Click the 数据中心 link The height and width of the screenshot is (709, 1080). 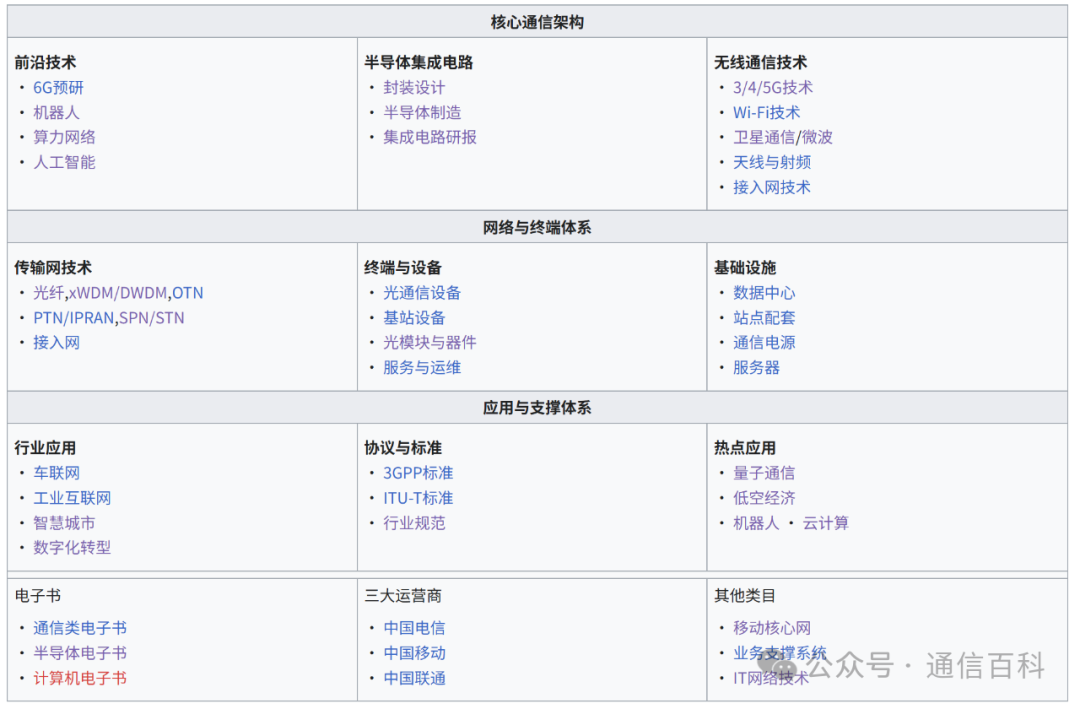[x=764, y=293]
